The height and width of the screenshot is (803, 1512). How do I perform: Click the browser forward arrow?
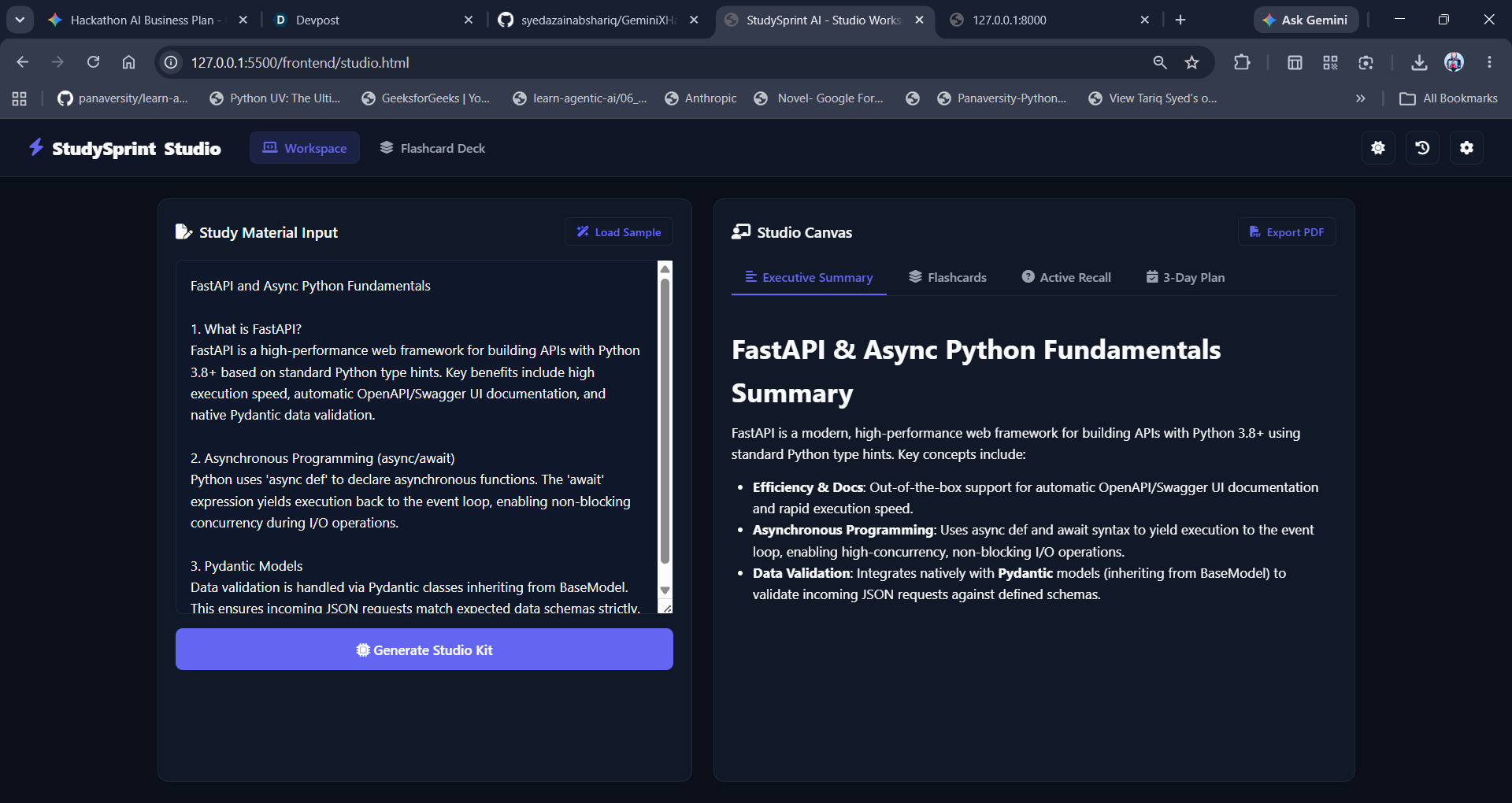click(57, 62)
